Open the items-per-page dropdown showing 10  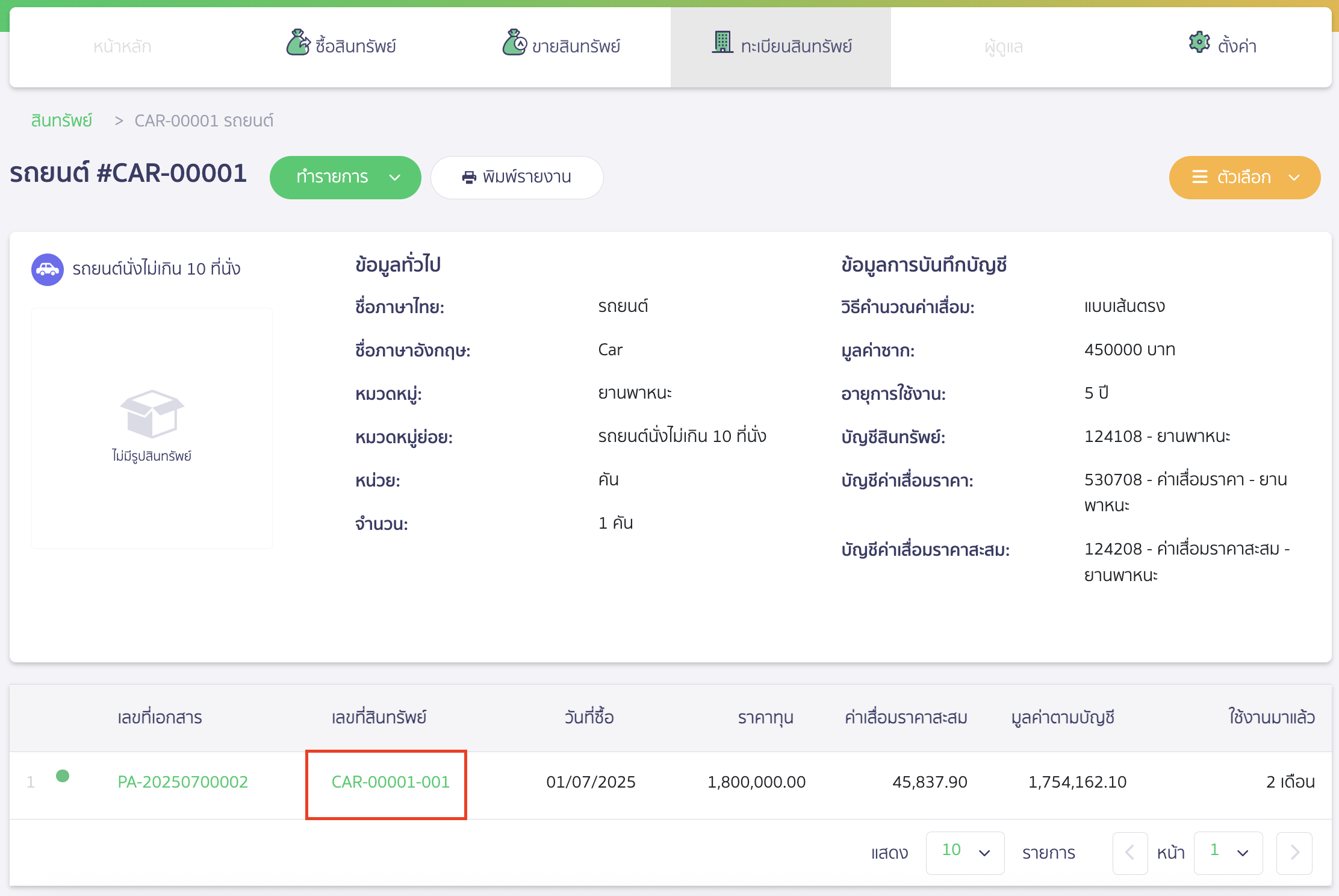[965, 853]
